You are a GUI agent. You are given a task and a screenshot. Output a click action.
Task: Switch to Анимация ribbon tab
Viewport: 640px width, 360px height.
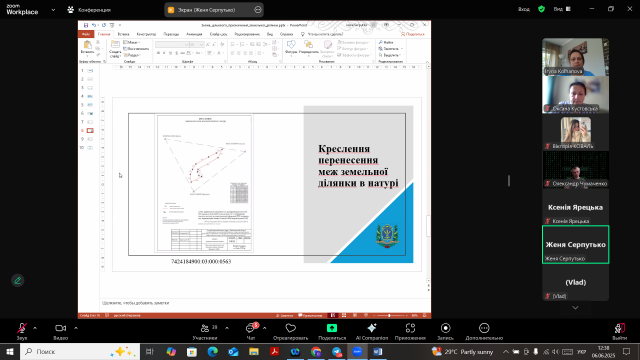(194, 34)
